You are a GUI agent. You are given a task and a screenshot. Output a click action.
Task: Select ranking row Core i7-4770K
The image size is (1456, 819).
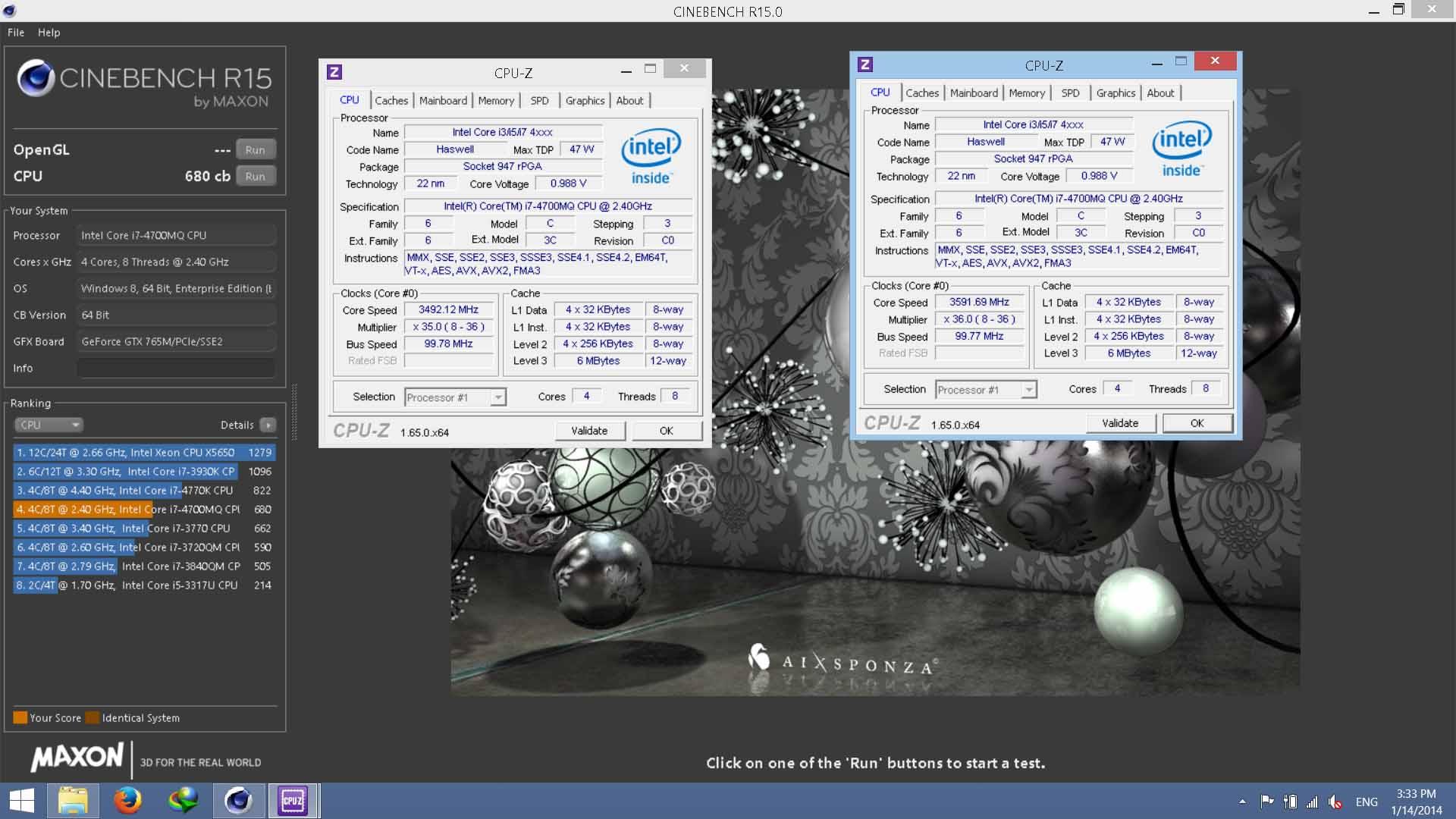point(144,490)
